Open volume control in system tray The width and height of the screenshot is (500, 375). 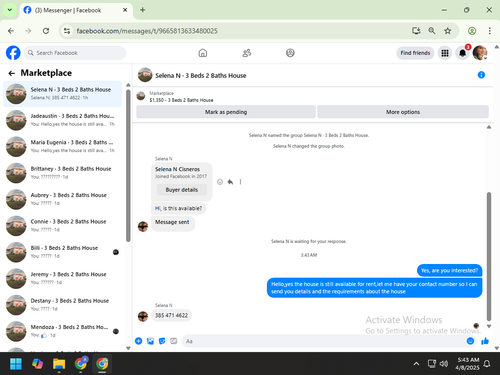(444, 364)
